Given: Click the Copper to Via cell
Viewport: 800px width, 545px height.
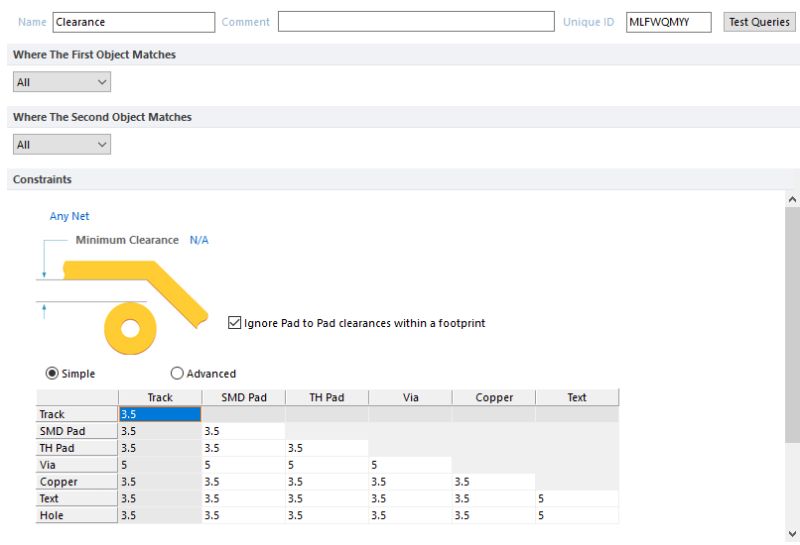Looking at the screenshot, I should (x=410, y=481).
